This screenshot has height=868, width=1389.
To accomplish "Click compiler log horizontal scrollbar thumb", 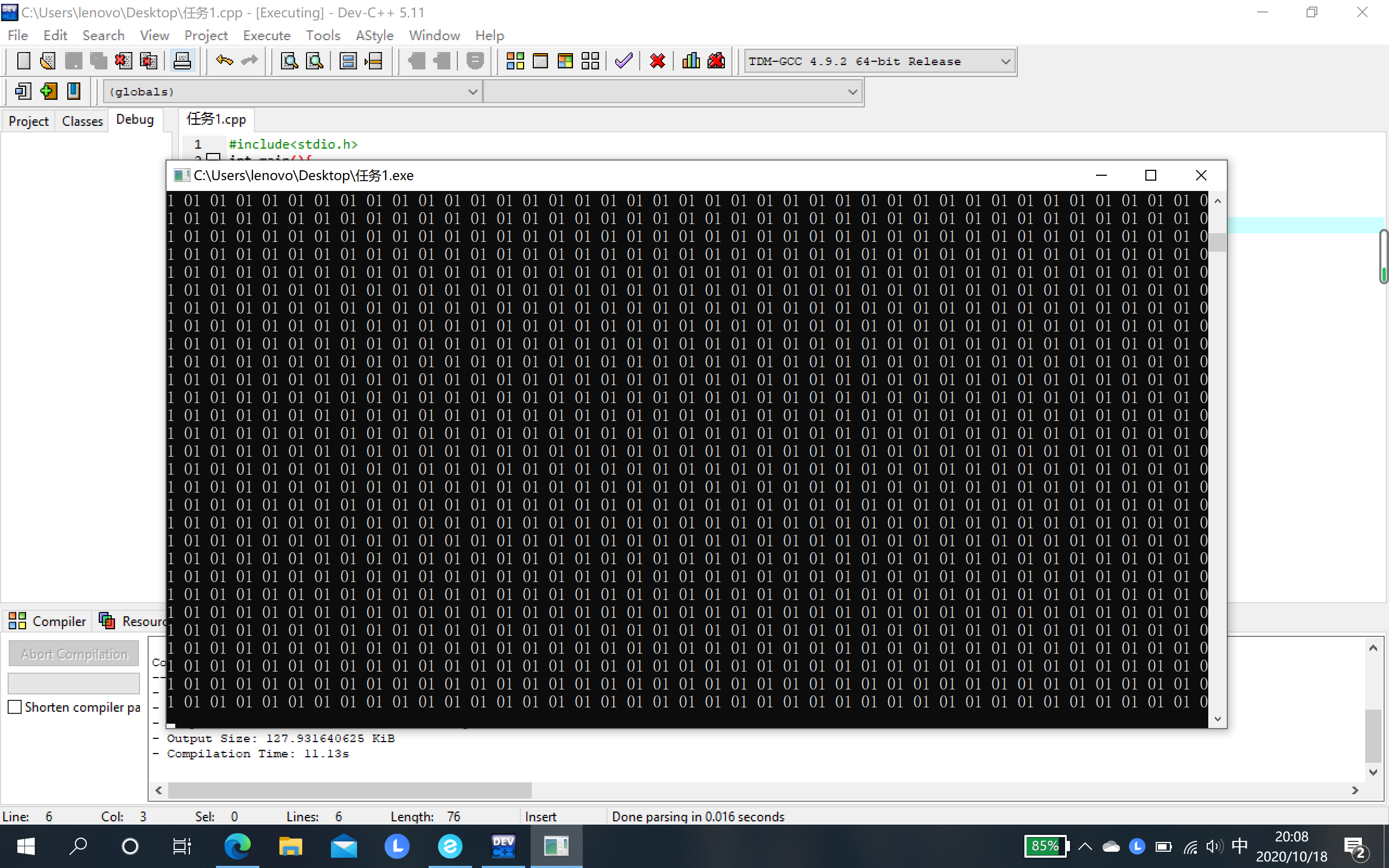I will (349, 790).
